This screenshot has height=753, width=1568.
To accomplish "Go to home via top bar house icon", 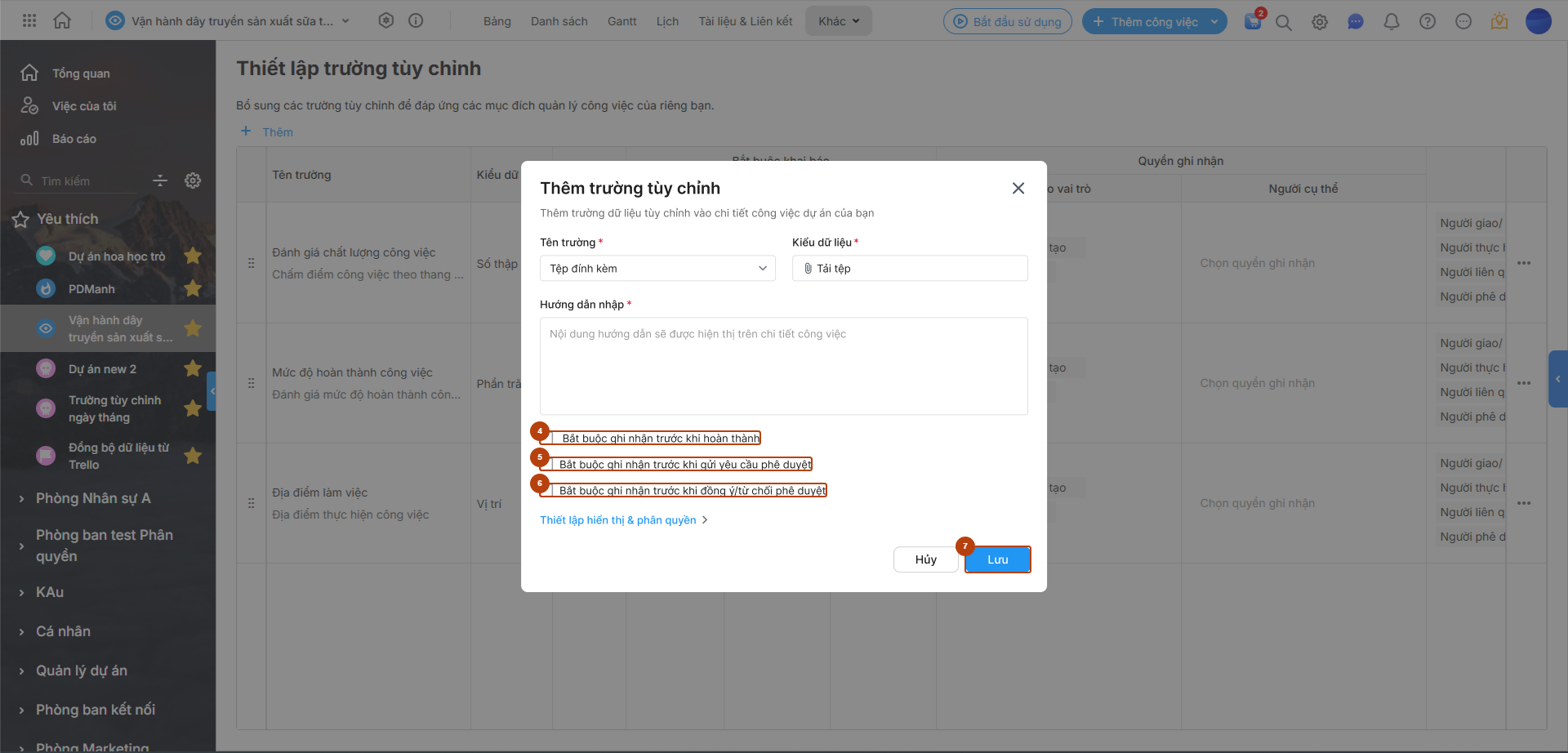I will click(x=62, y=21).
